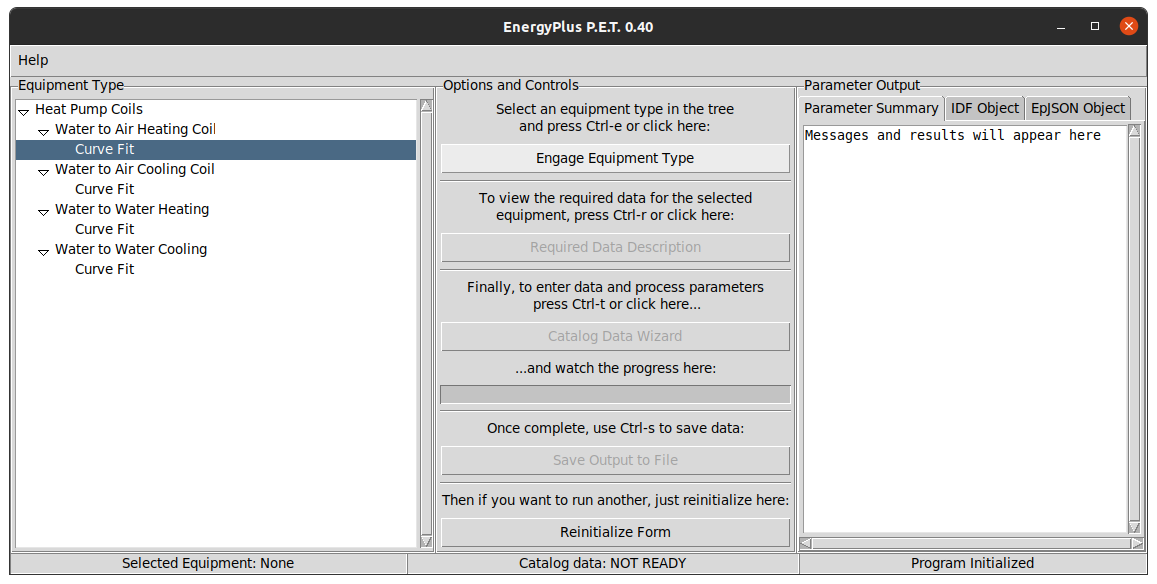The height and width of the screenshot is (584, 1157).
Task: Collapse the Water to Air Cooling Coil node
Action: pyautogui.click(x=44, y=171)
